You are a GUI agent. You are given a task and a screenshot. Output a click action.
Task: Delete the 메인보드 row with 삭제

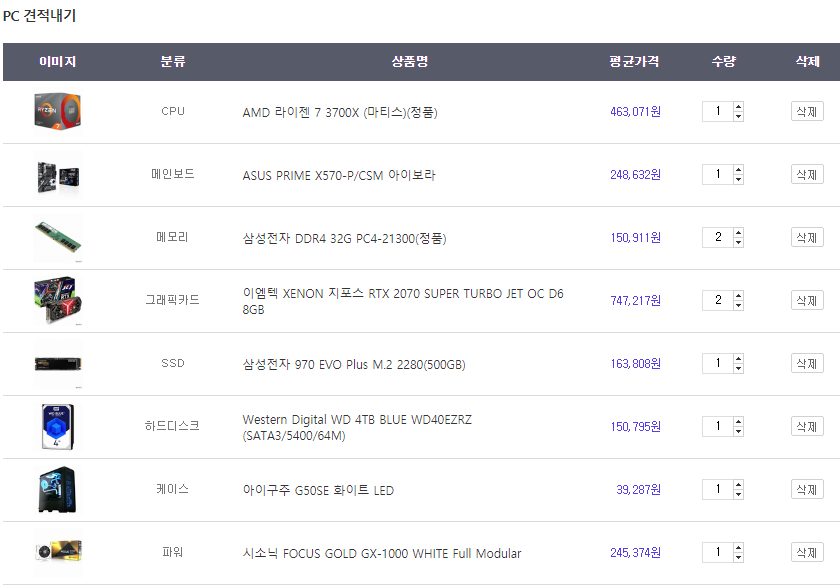tap(807, 175)
